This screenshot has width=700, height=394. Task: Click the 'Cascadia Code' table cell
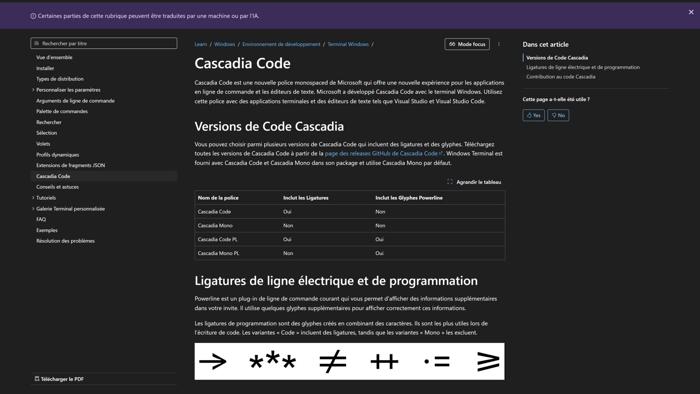click(x=214, y=212)
